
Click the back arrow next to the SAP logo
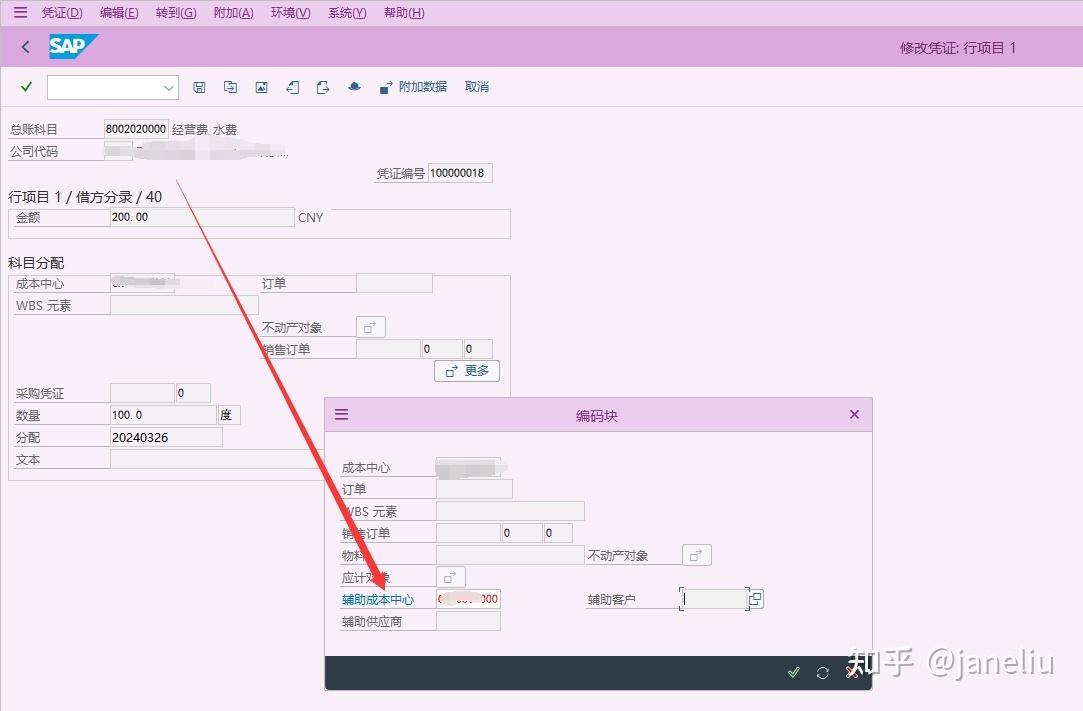24,46
